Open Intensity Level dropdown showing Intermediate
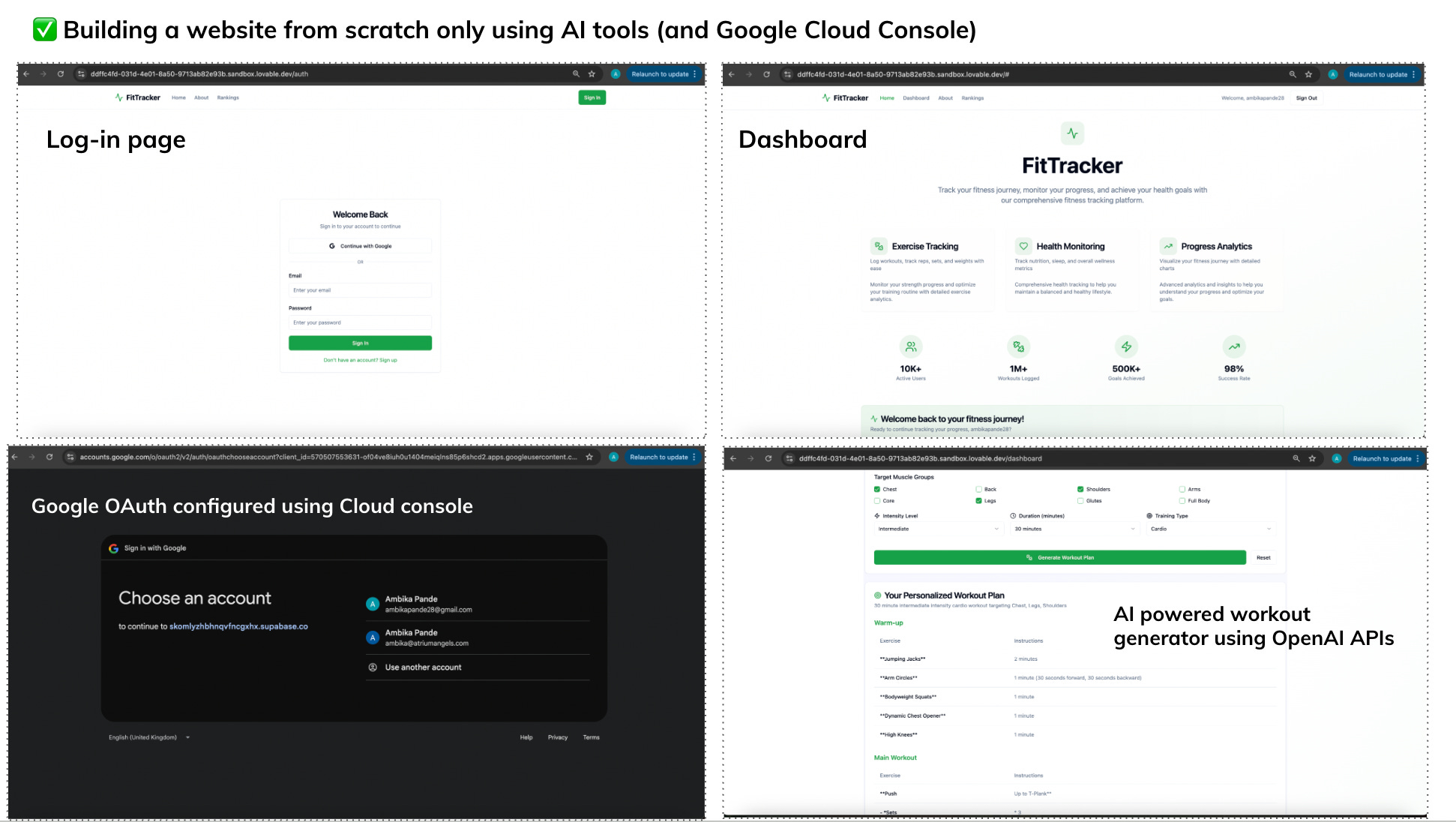This screenshot has width=1456, height=822. click(x=938, y=529)
